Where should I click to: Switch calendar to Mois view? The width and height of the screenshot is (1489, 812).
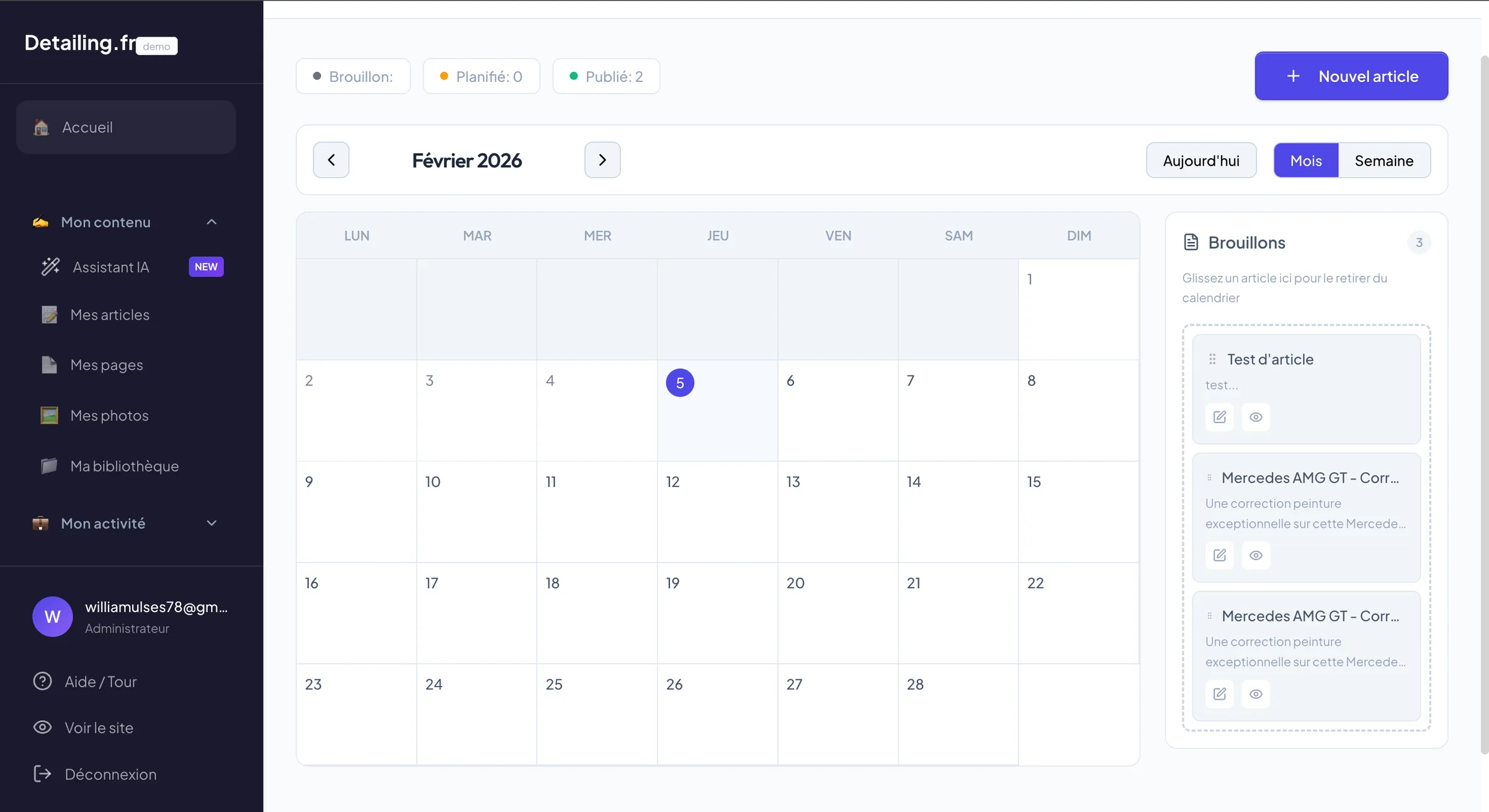[x=1306, y=160]
